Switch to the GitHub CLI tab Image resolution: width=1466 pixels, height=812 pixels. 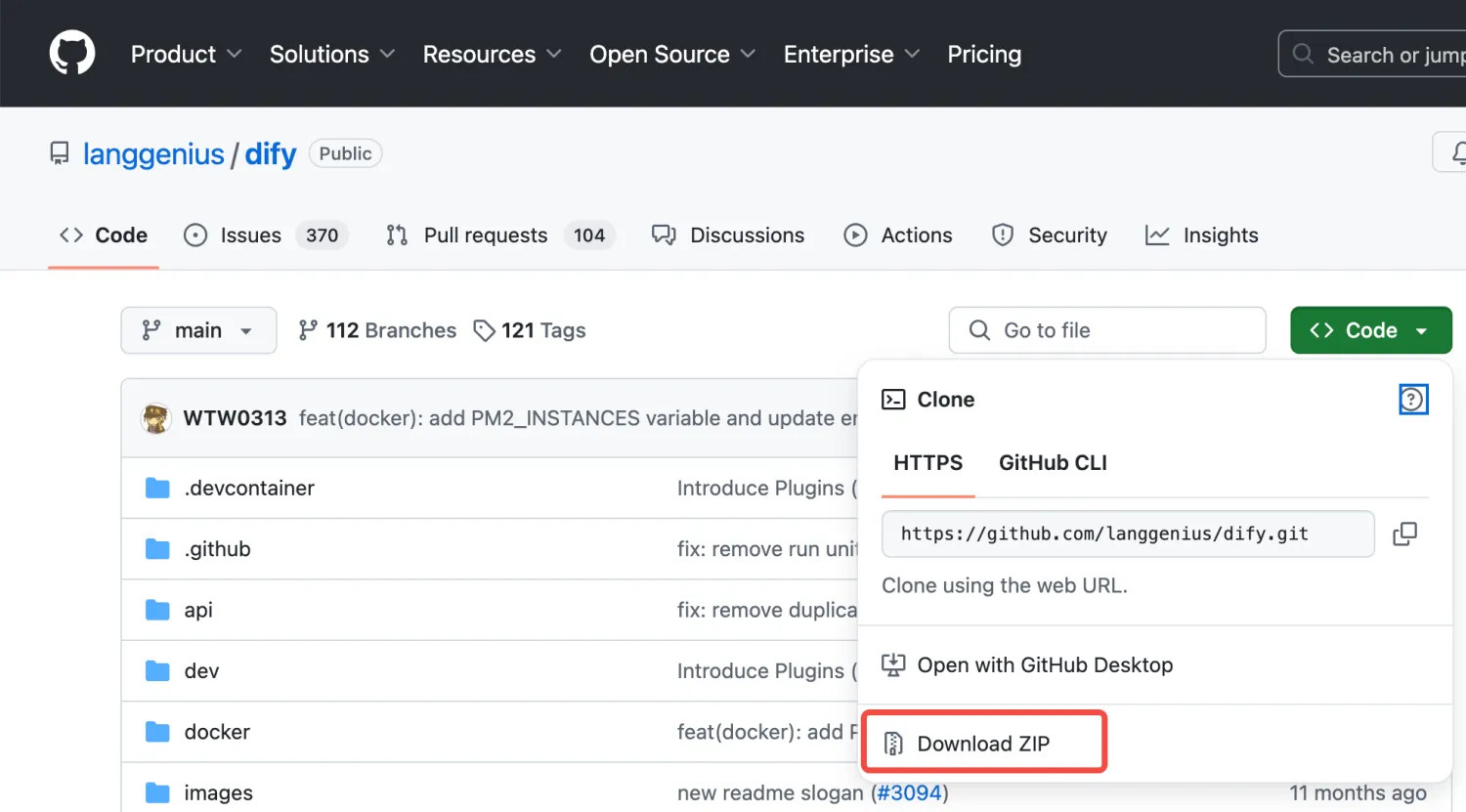[1053, 463]
